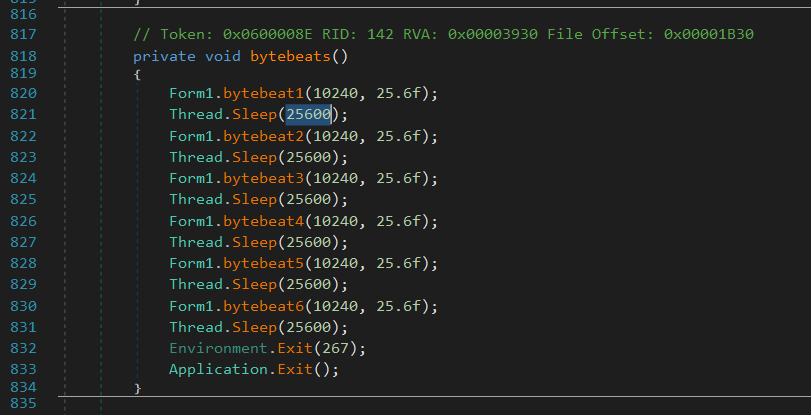Open the bytebeat1 method reference
Image resolution: width=811 pixels, height=415 pixels.
pyautogui.click(x=264, y=94)
